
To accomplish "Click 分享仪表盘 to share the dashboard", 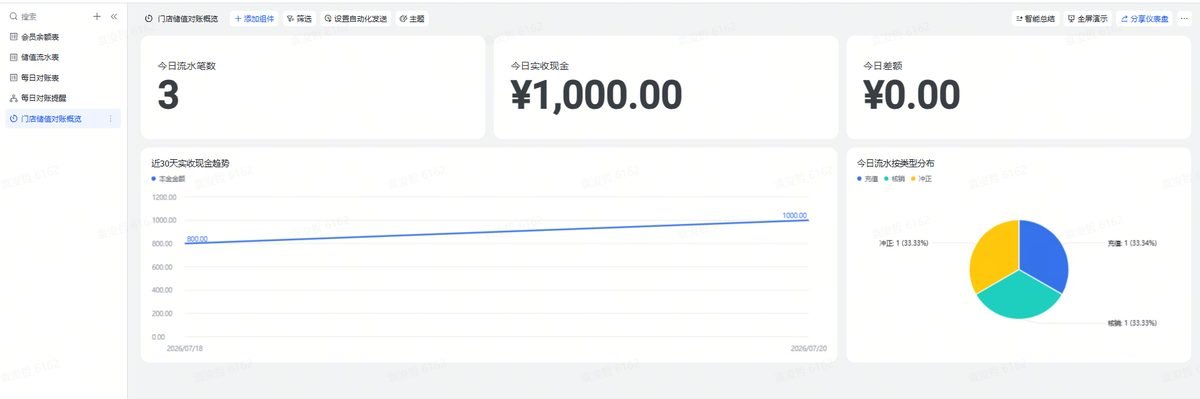I will (x=1144, y=19).
